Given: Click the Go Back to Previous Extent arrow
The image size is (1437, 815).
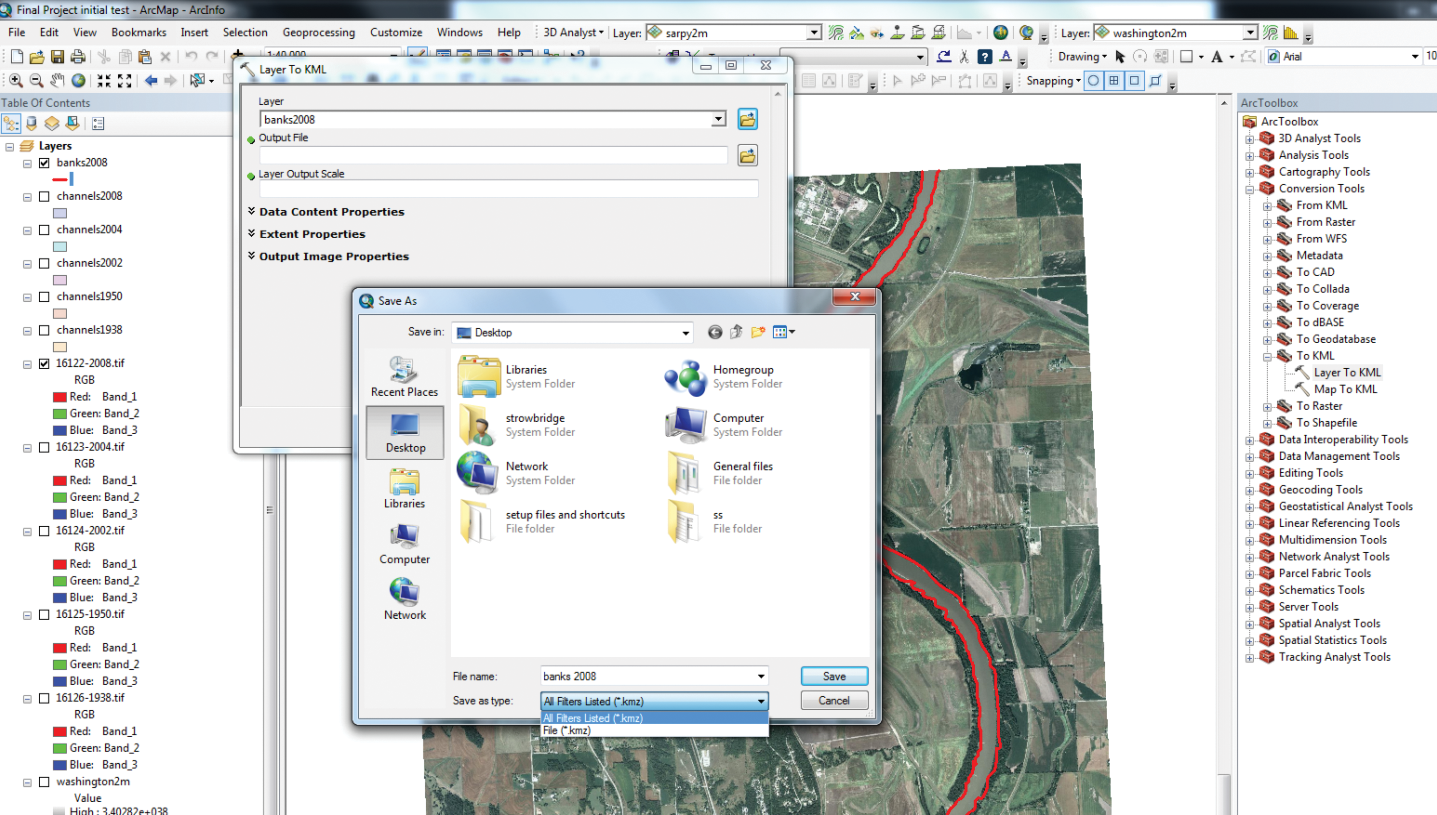Looking at the screenshot, I should coord(151,81).
